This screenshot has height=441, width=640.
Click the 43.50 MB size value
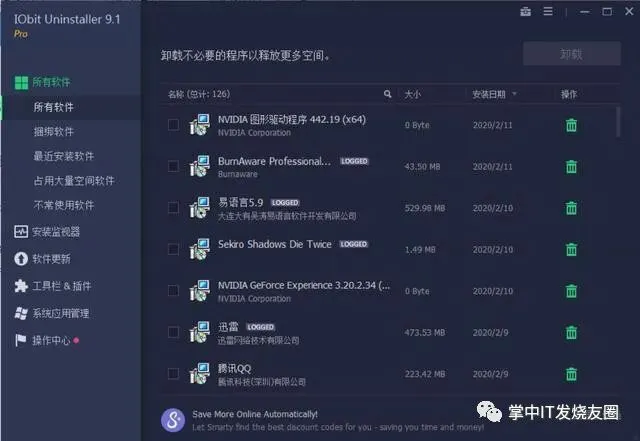pyautogui.click(x=422, y=167)
